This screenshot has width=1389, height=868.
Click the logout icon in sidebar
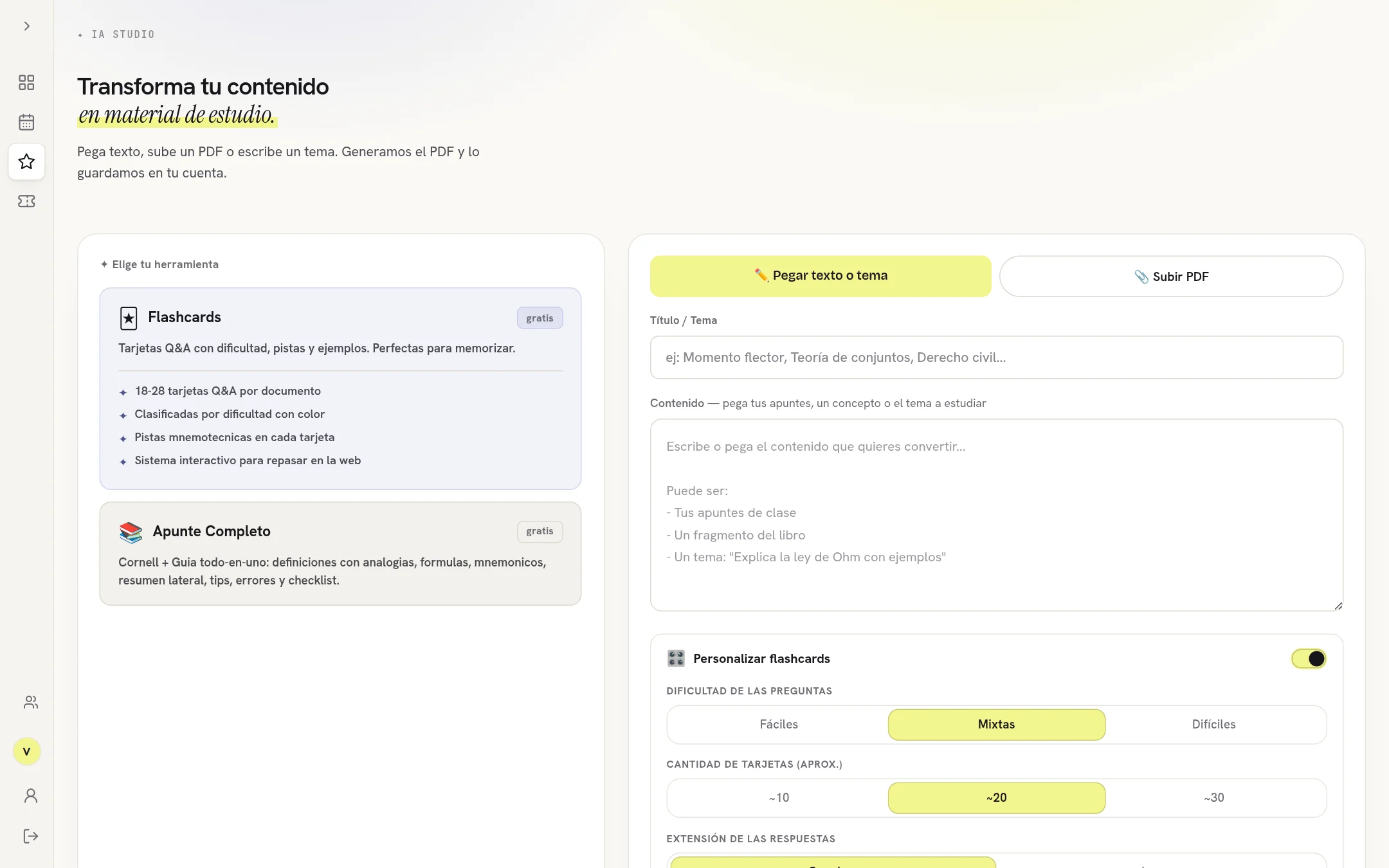click(x=31, y=836)
